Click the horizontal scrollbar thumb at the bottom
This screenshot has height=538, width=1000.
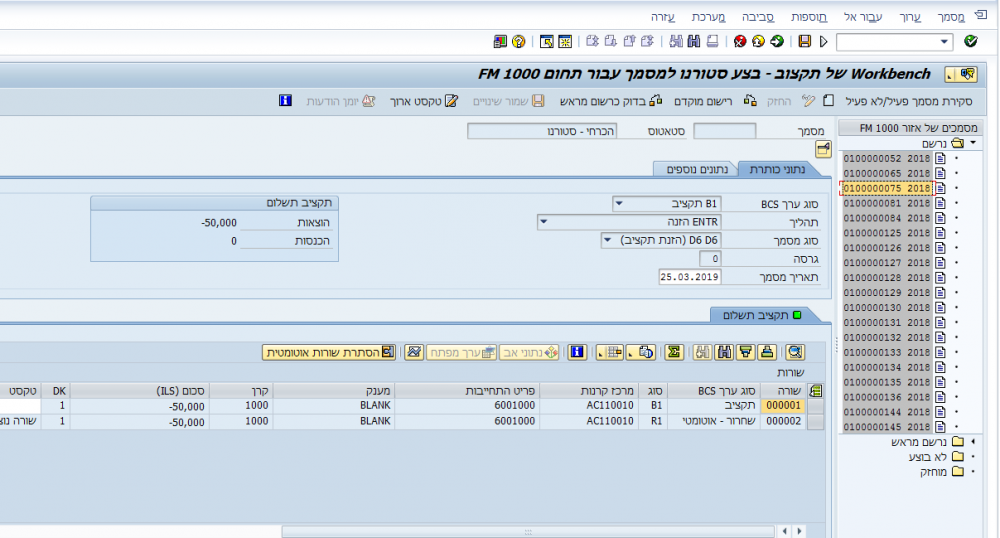click(527, 531)
